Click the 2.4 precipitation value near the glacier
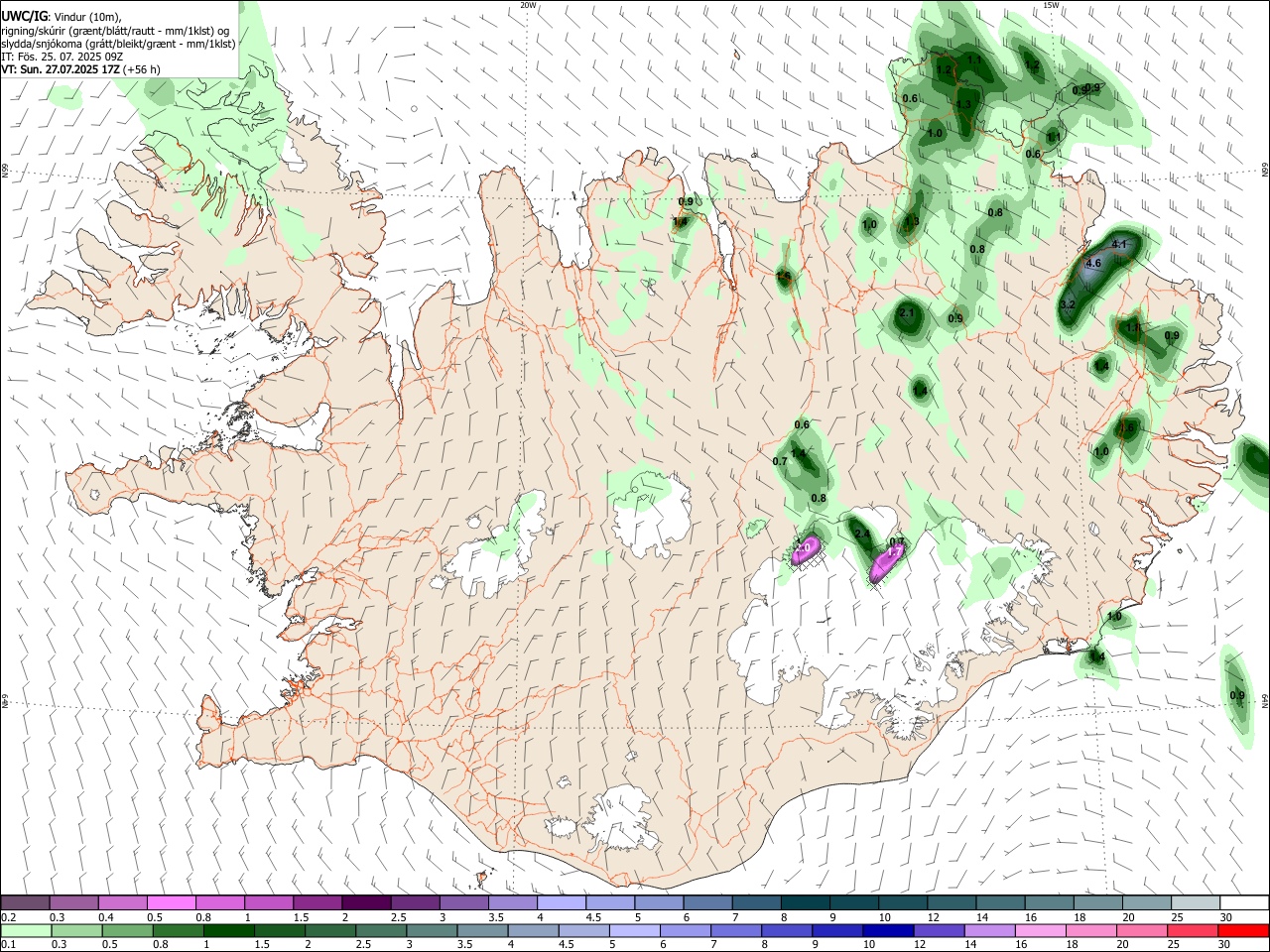 (x=862, y=535)
